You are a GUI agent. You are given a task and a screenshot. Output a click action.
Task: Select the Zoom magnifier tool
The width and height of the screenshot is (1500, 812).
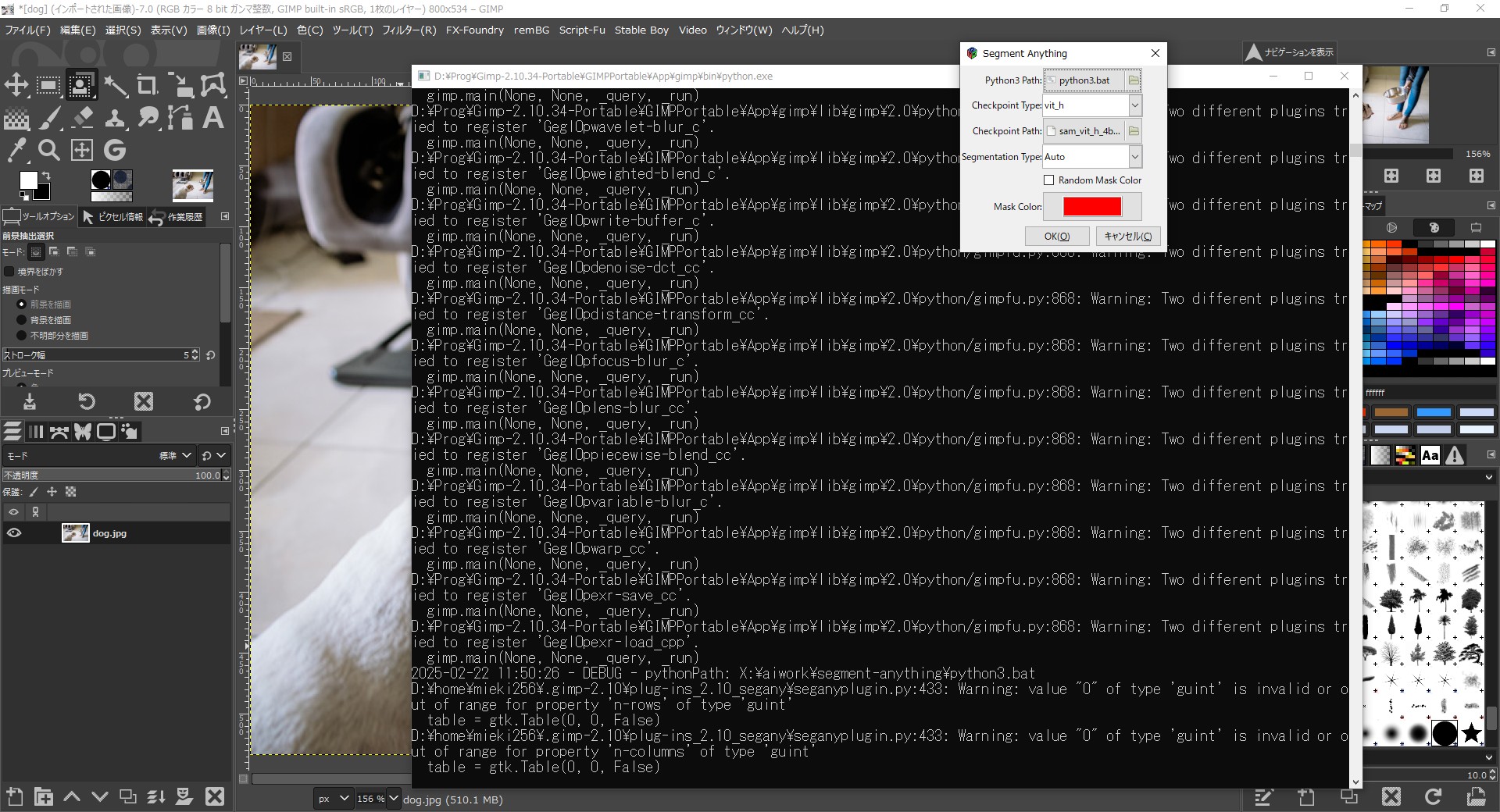49,150
